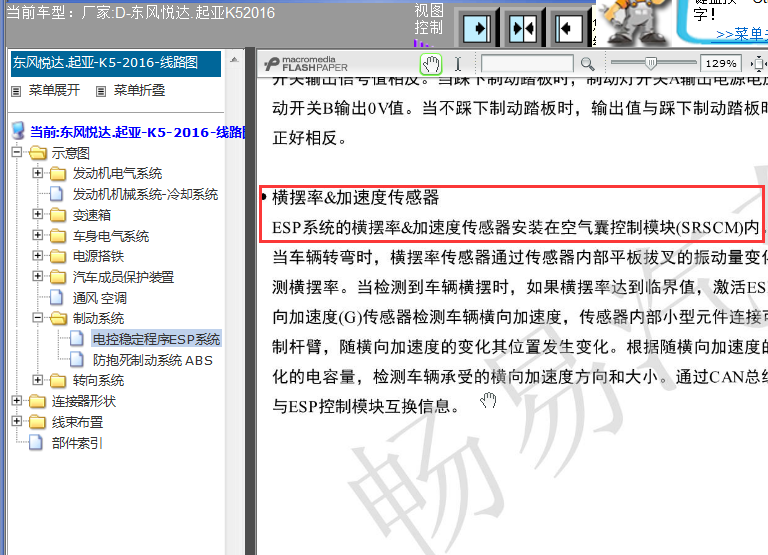Open 发动机机械系统-冷却系统 page

click(x=145, y=194)
